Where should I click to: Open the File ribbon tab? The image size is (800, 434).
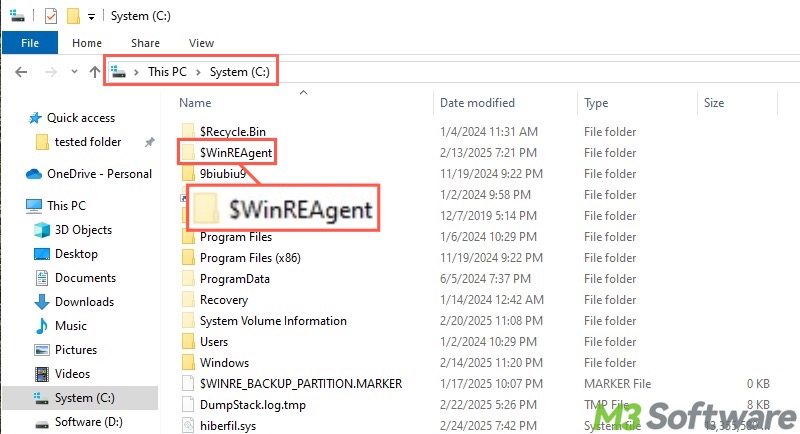[x=30, y=43]
